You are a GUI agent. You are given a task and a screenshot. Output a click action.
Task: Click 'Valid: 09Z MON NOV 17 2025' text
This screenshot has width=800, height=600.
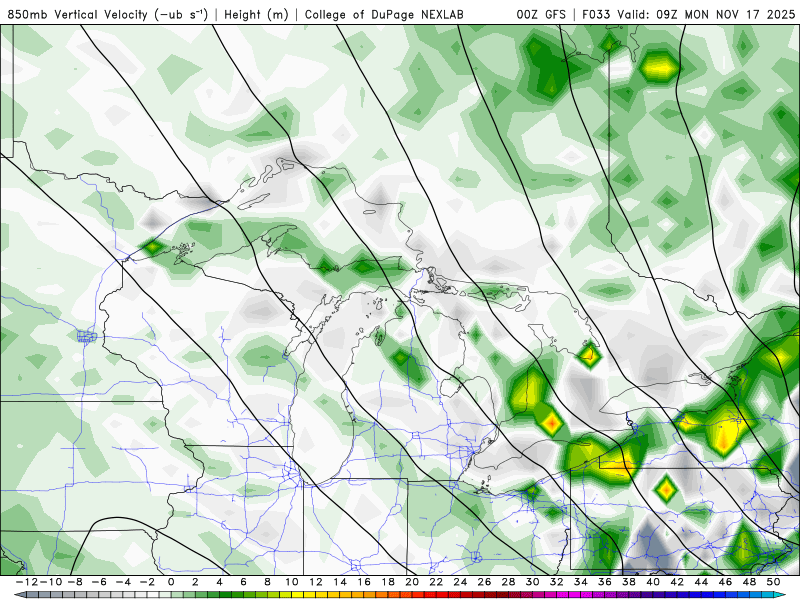706,14
